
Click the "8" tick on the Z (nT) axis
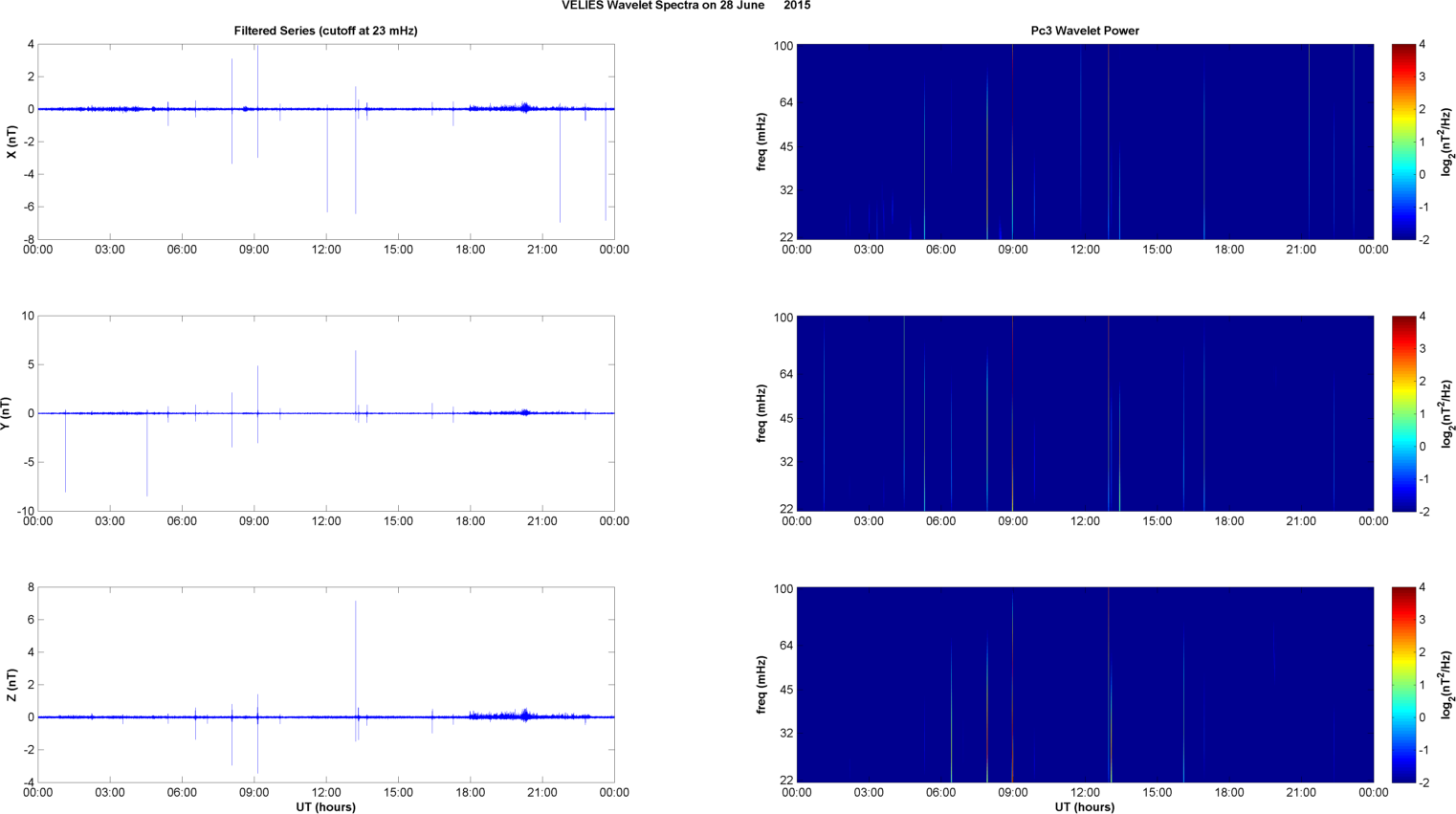click(x=31, y=587)
